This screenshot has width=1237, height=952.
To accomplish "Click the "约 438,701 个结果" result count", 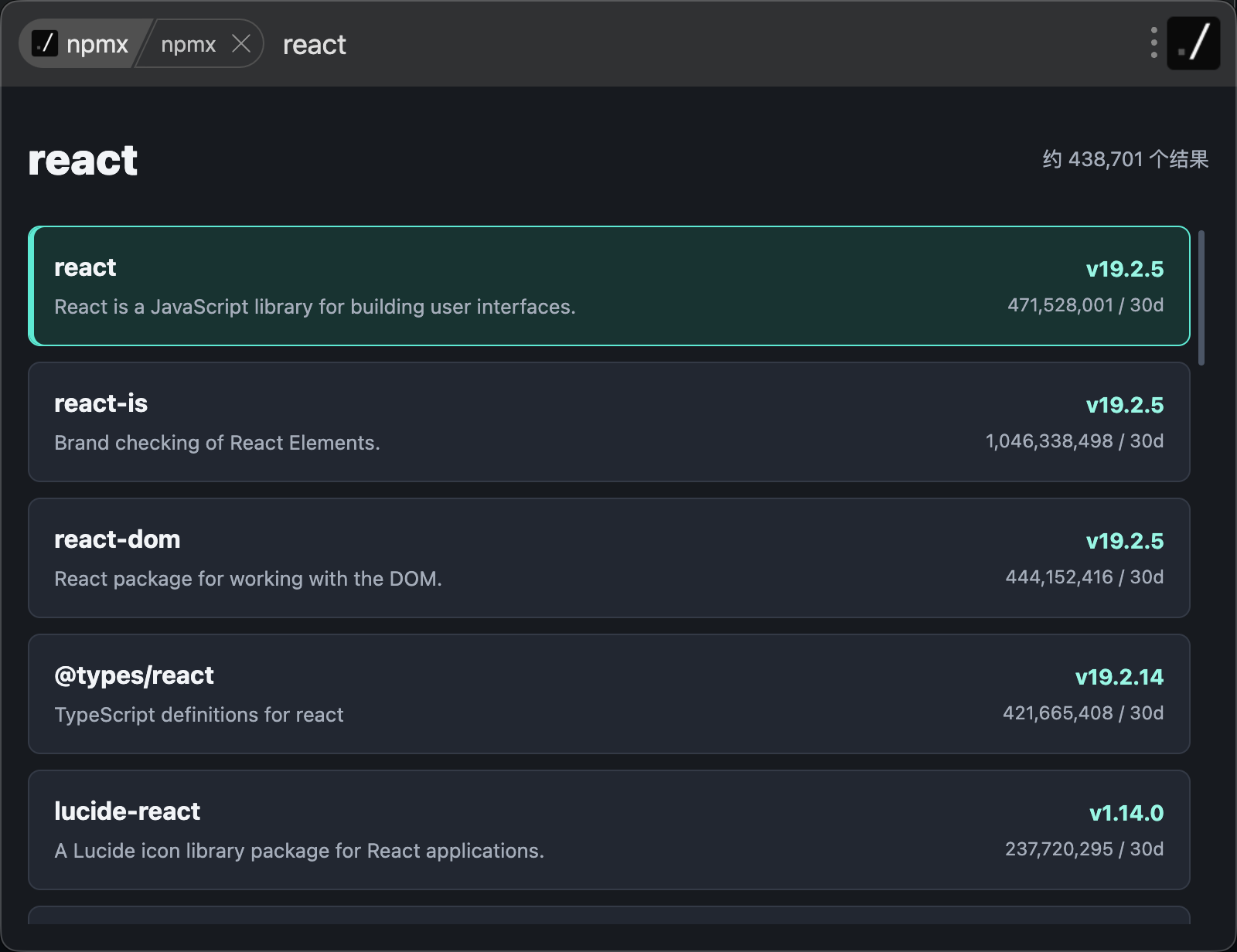I will pyautogui.click(x=1126, y=159).
